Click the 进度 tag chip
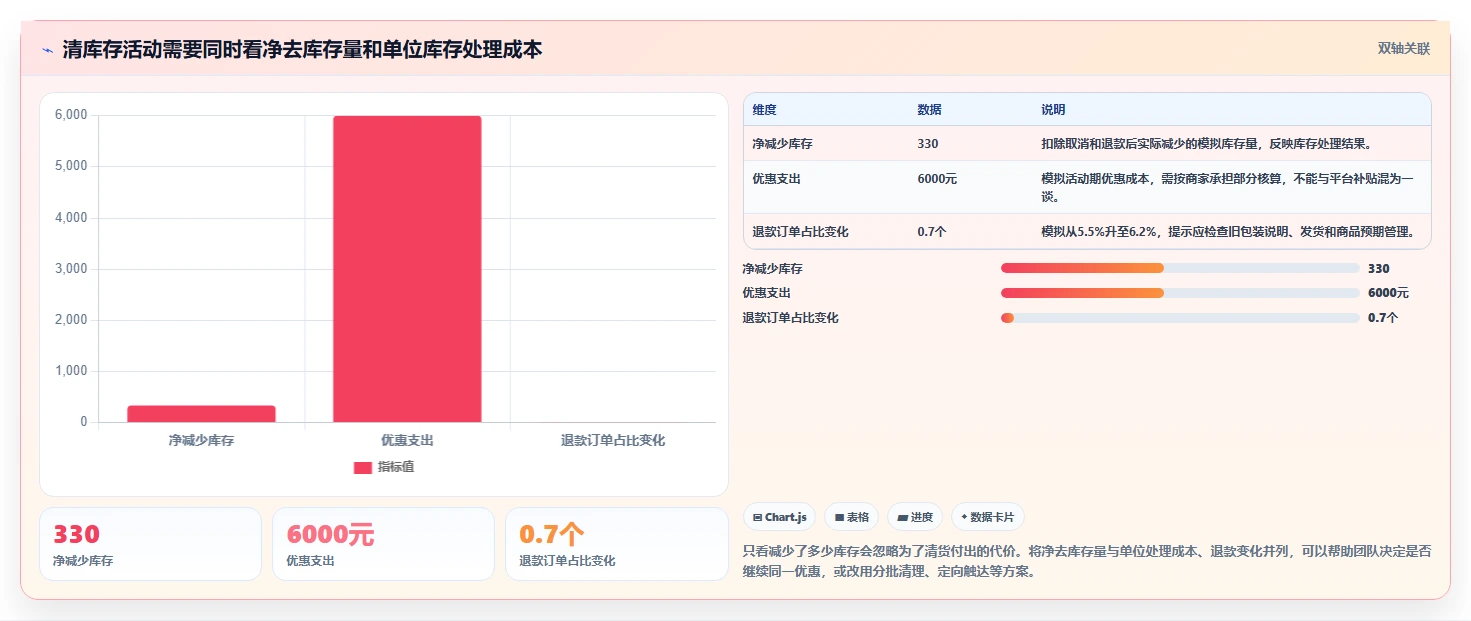Viewport: 1471px width, 621px height. (x=915, y=517)
